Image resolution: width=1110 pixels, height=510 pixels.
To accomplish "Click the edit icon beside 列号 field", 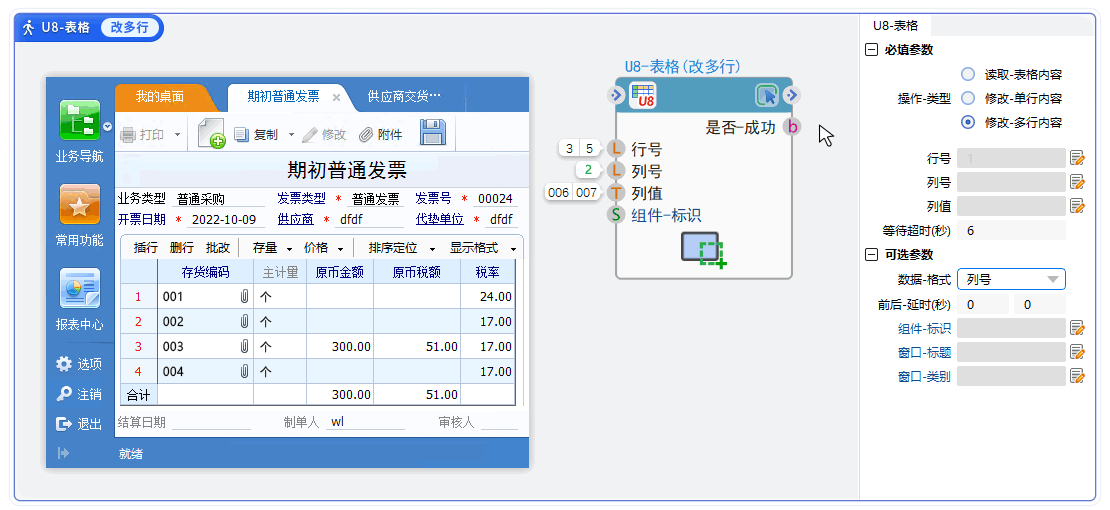I will point(1077,182).
